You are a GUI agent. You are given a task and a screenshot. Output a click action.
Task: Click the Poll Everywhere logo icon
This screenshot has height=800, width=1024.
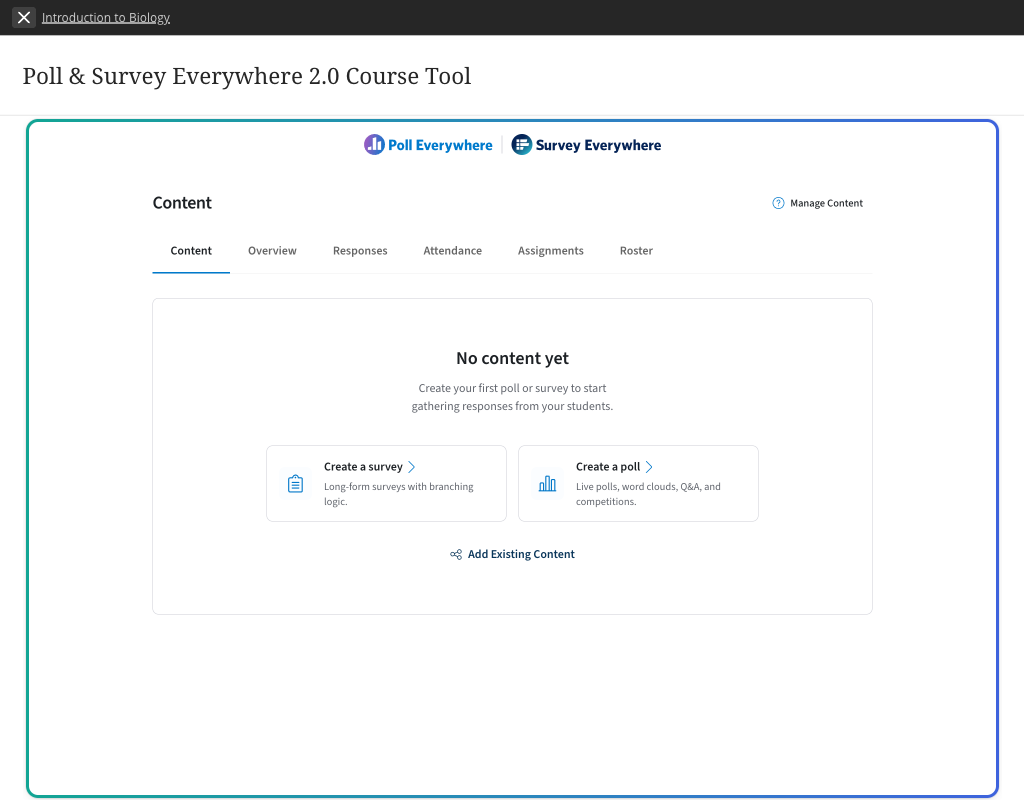374,144
